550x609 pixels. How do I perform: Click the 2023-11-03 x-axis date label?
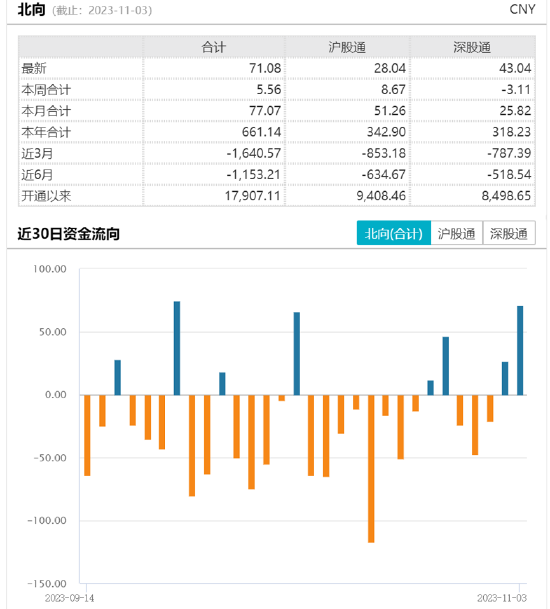coord(502,598)
